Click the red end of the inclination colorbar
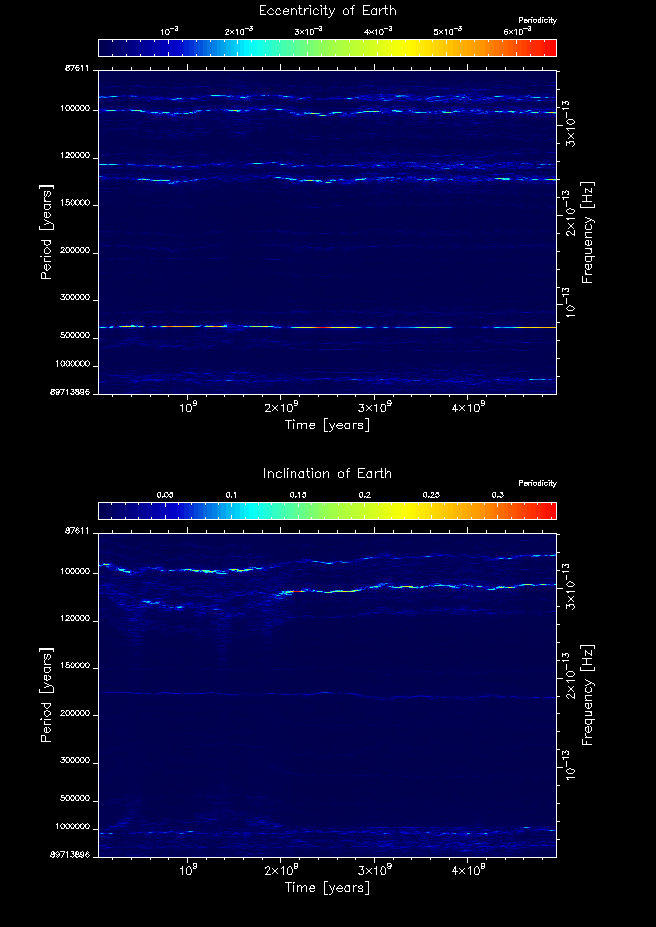656x927 pixels. point(545,511)
